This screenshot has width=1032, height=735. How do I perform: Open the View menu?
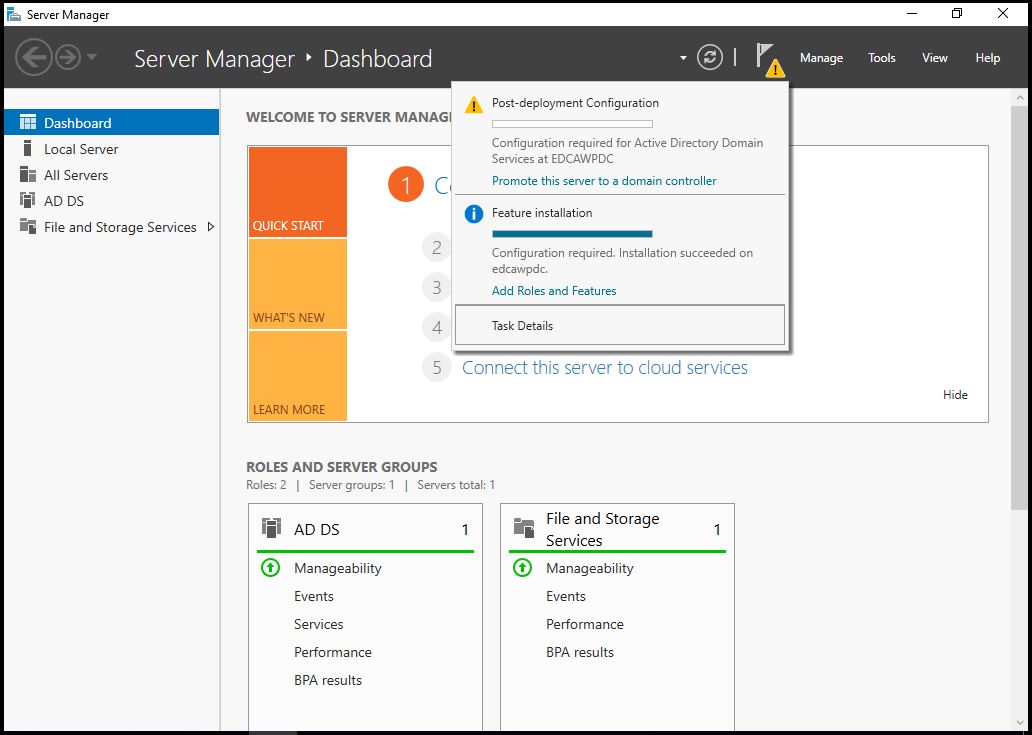pyautogui.click(x=934, y=58)
